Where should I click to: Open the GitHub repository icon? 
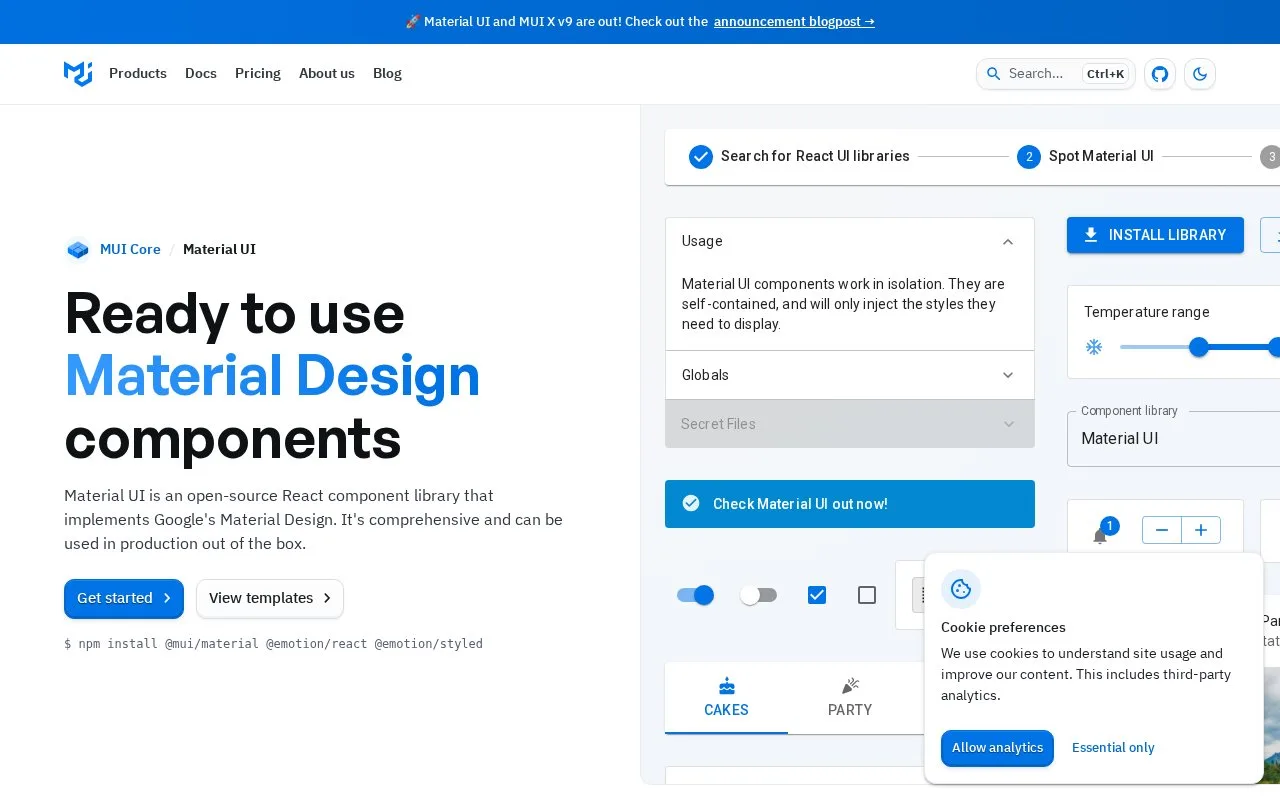1160,74
